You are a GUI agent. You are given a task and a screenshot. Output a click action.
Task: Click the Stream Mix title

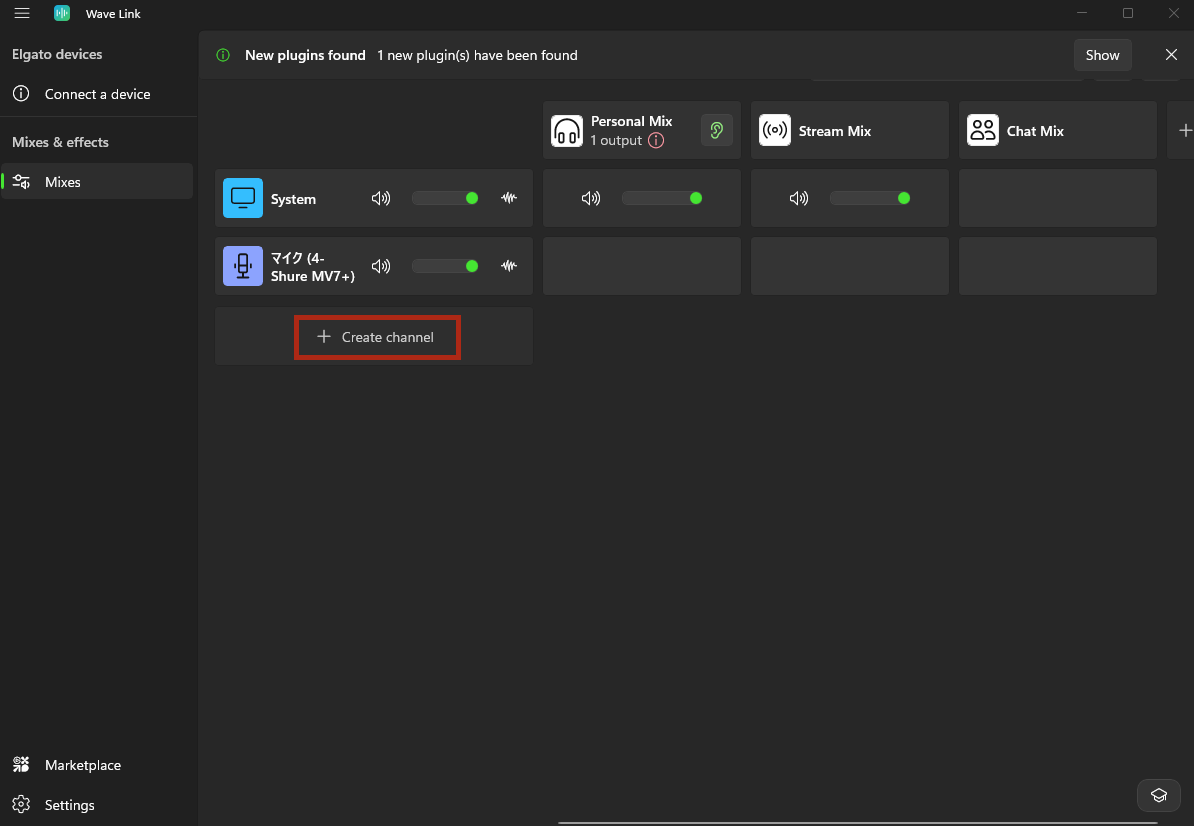click(x=835, y=131)
